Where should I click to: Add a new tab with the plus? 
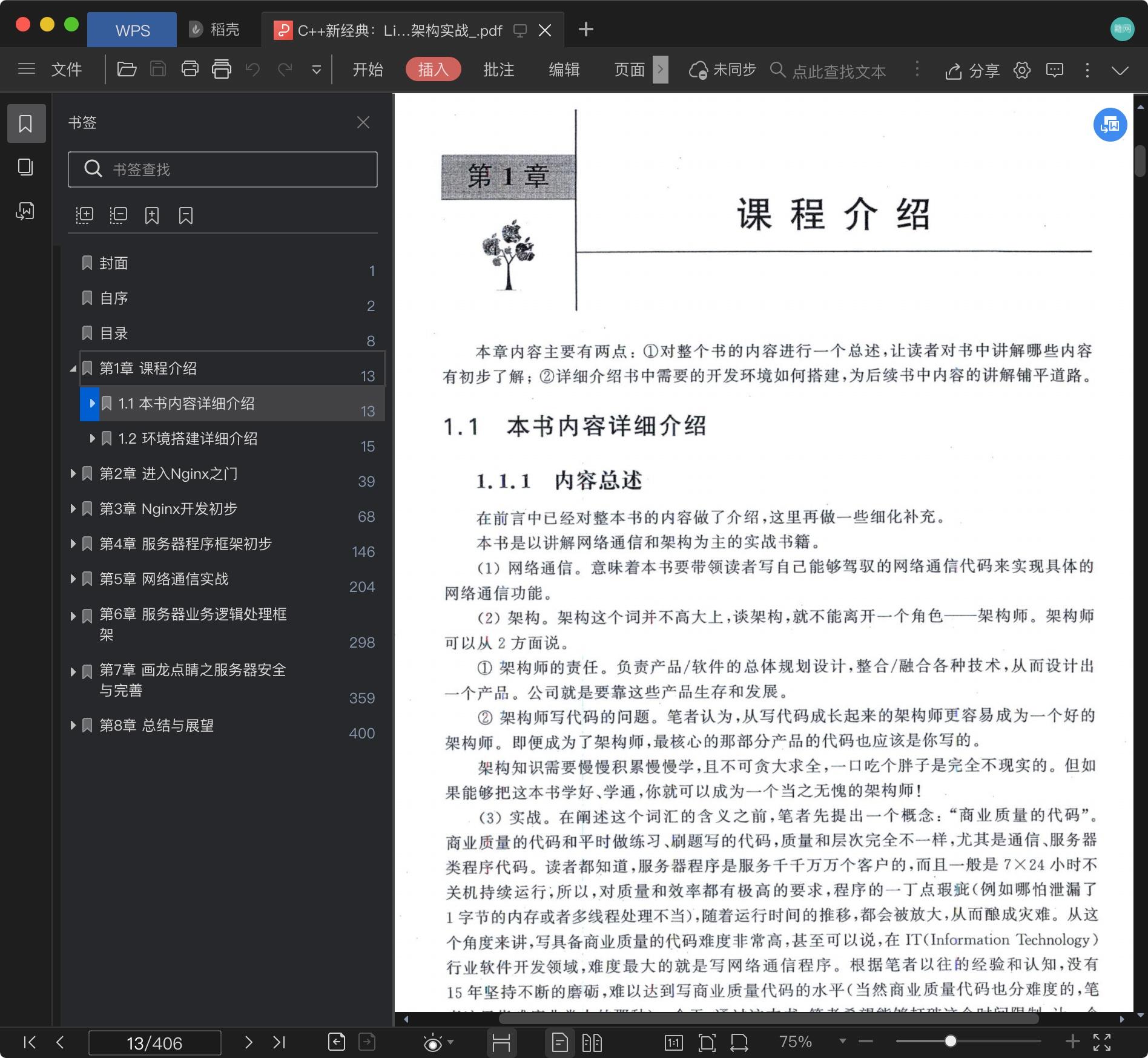pyautogui.click(x=586, y=29)
